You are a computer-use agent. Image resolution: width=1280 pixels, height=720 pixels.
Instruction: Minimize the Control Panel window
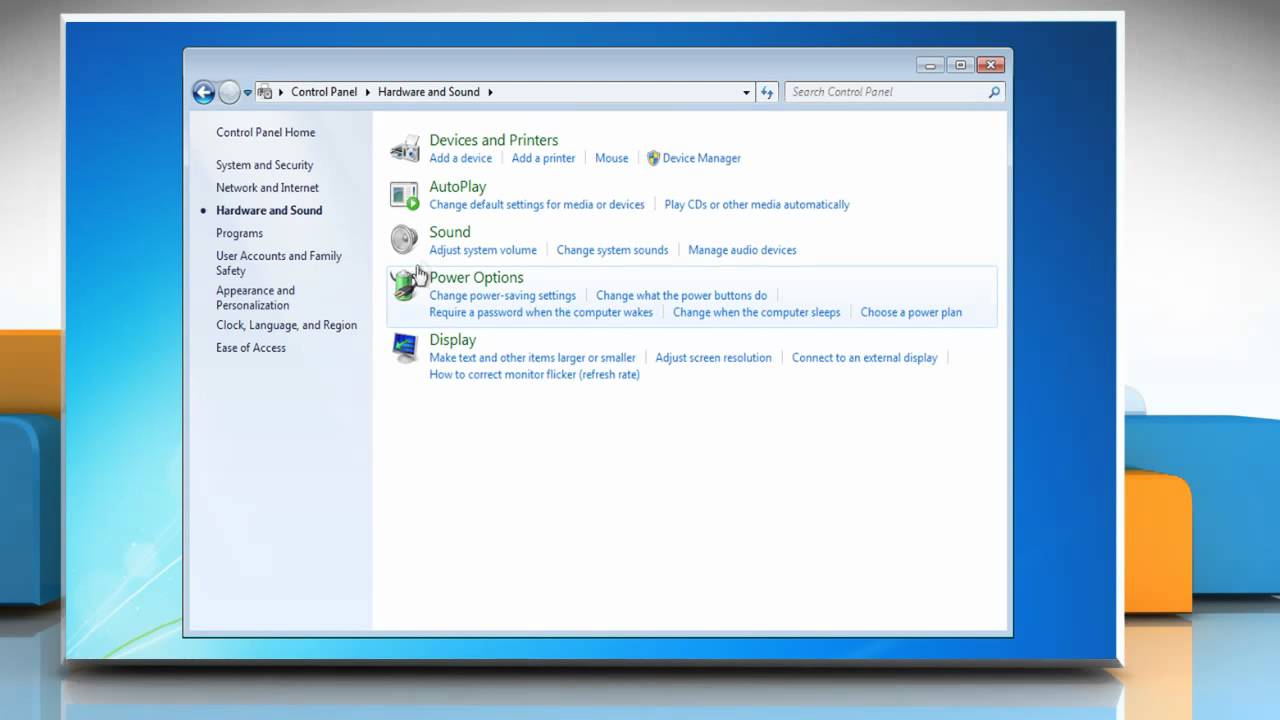[x=930, y=65]
